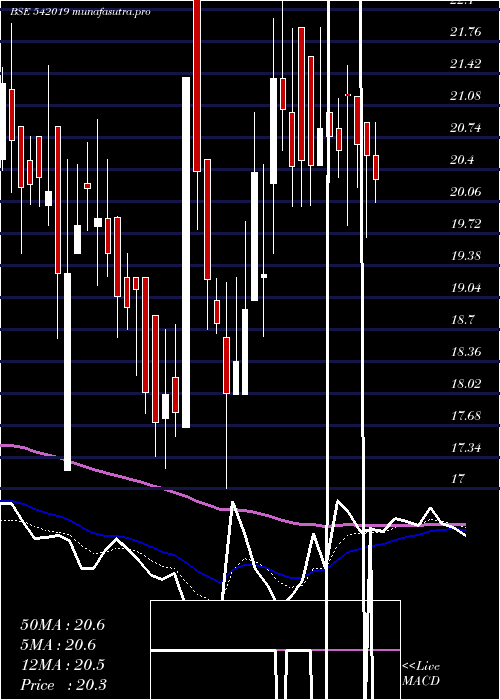Select the 20.06 price axis label
Screen dimensions: 500x700
pyautogui.click(x=466, y=192)
